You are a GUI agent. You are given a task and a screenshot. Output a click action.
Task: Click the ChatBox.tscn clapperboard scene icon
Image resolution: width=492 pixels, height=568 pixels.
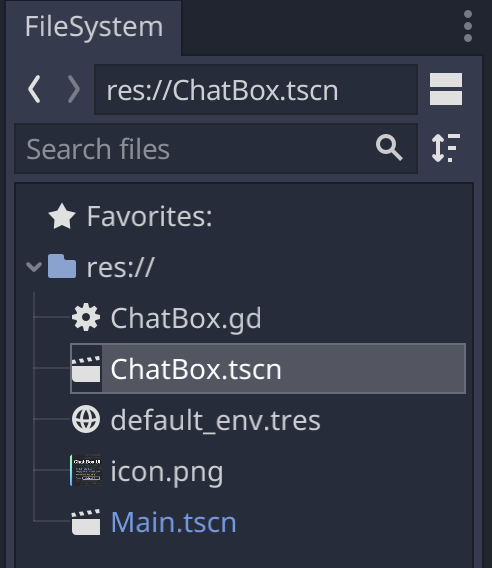pos(86,369)
